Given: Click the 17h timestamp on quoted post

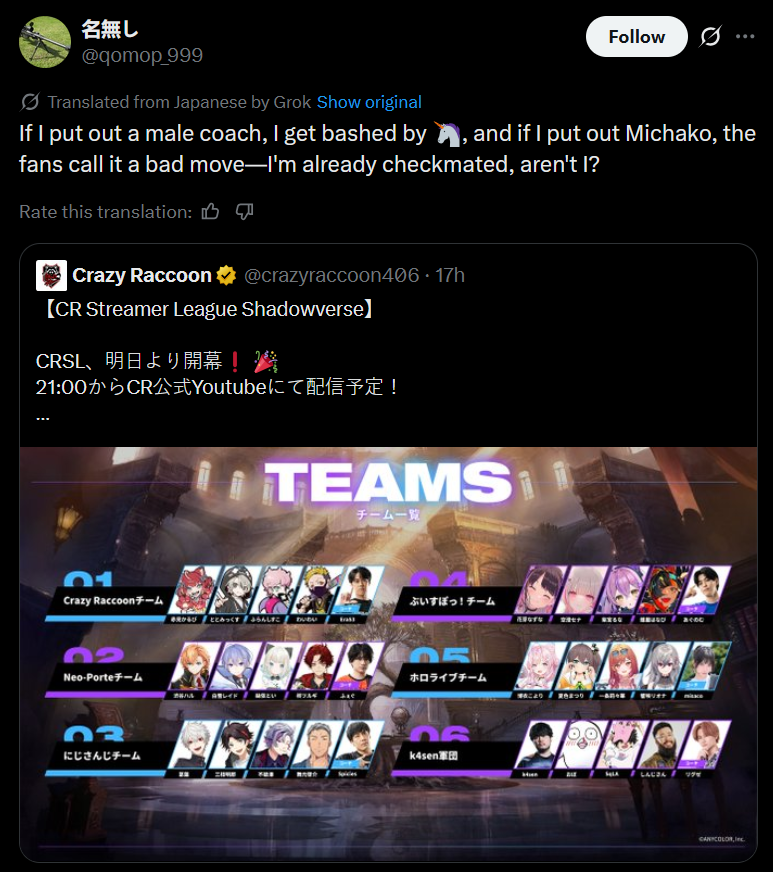Looking at the screenshot, I should pyautogui.click(x=450, y=275).
